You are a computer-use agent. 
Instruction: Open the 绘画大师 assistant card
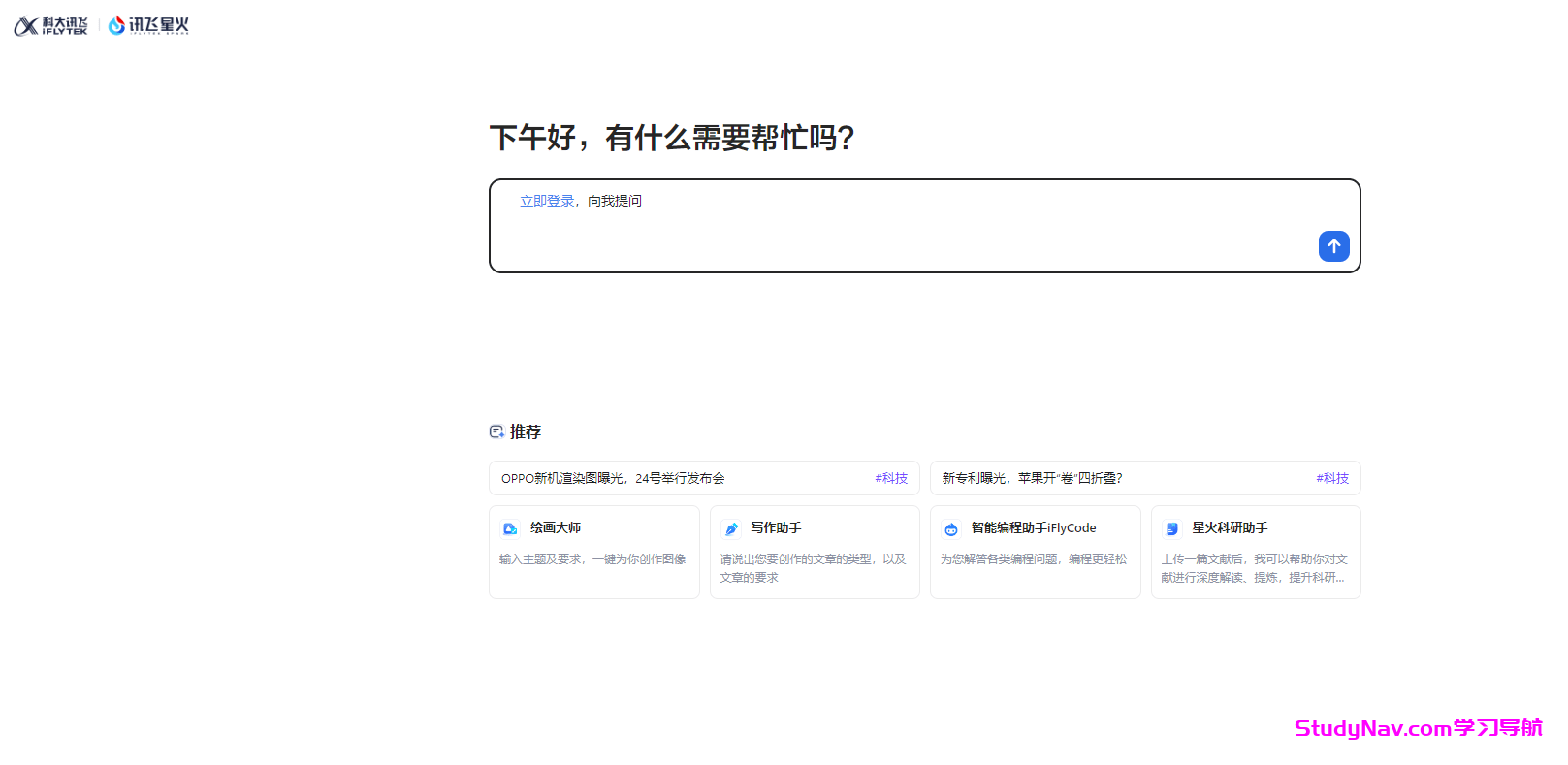[594, 552]
